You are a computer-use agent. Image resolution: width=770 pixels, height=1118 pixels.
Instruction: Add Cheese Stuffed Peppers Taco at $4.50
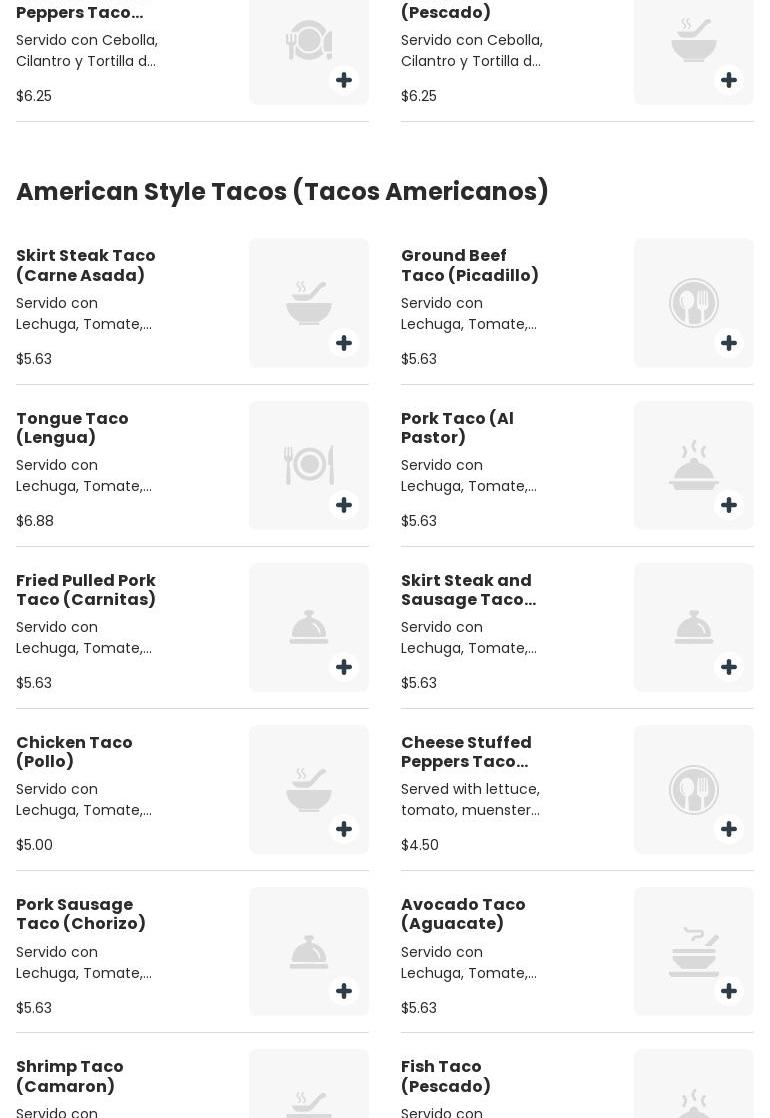[x=729, y=829]
